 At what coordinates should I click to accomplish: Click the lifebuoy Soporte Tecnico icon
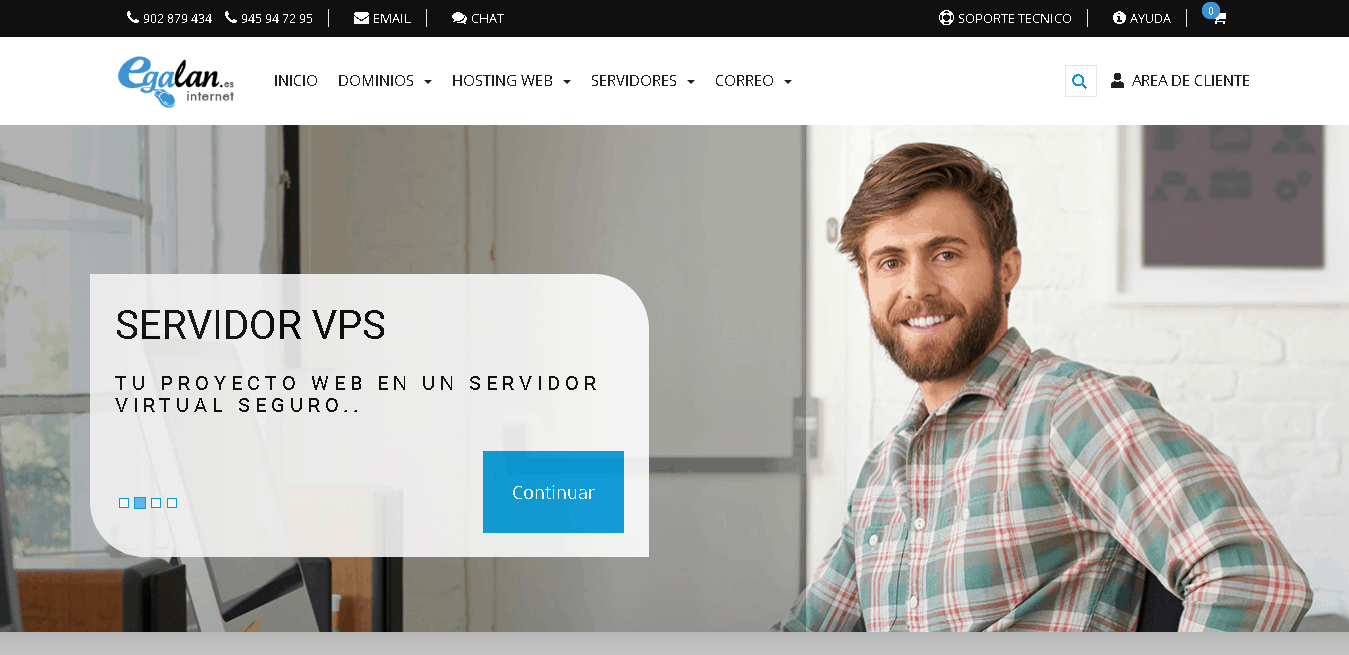(x=946, y=18)
